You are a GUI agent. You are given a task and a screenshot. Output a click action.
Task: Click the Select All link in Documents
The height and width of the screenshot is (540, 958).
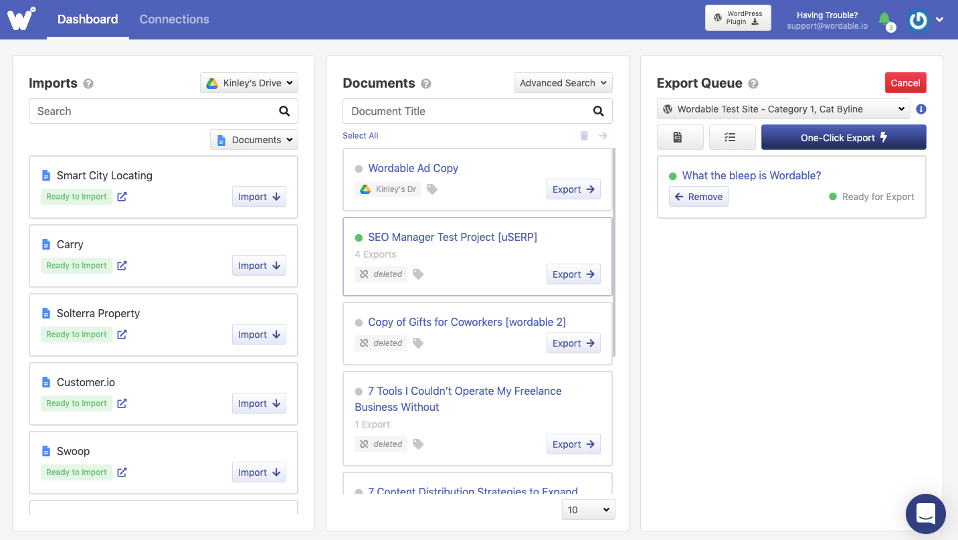pos(360,136)
